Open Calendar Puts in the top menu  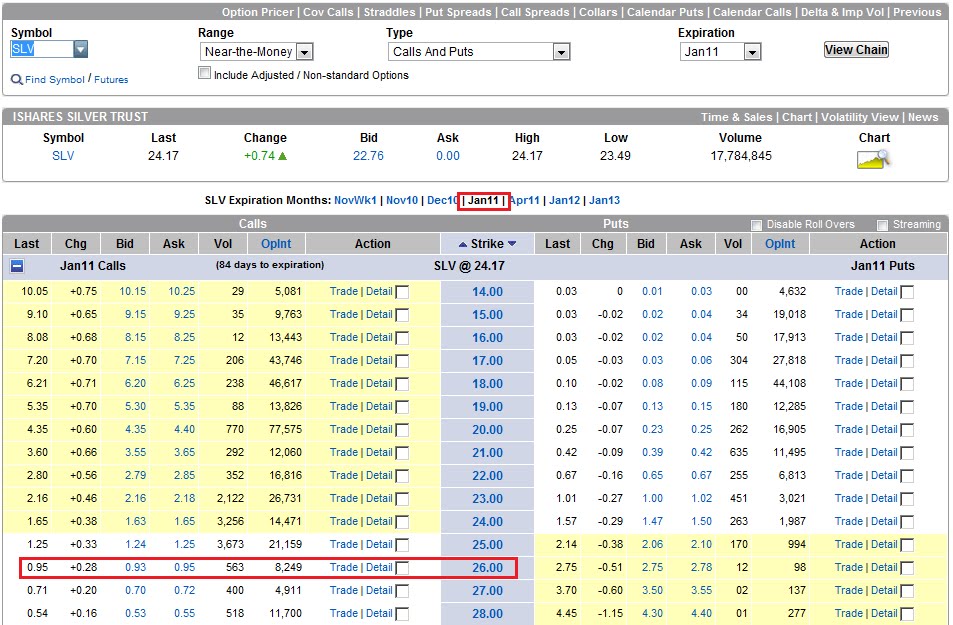point(665,12)
